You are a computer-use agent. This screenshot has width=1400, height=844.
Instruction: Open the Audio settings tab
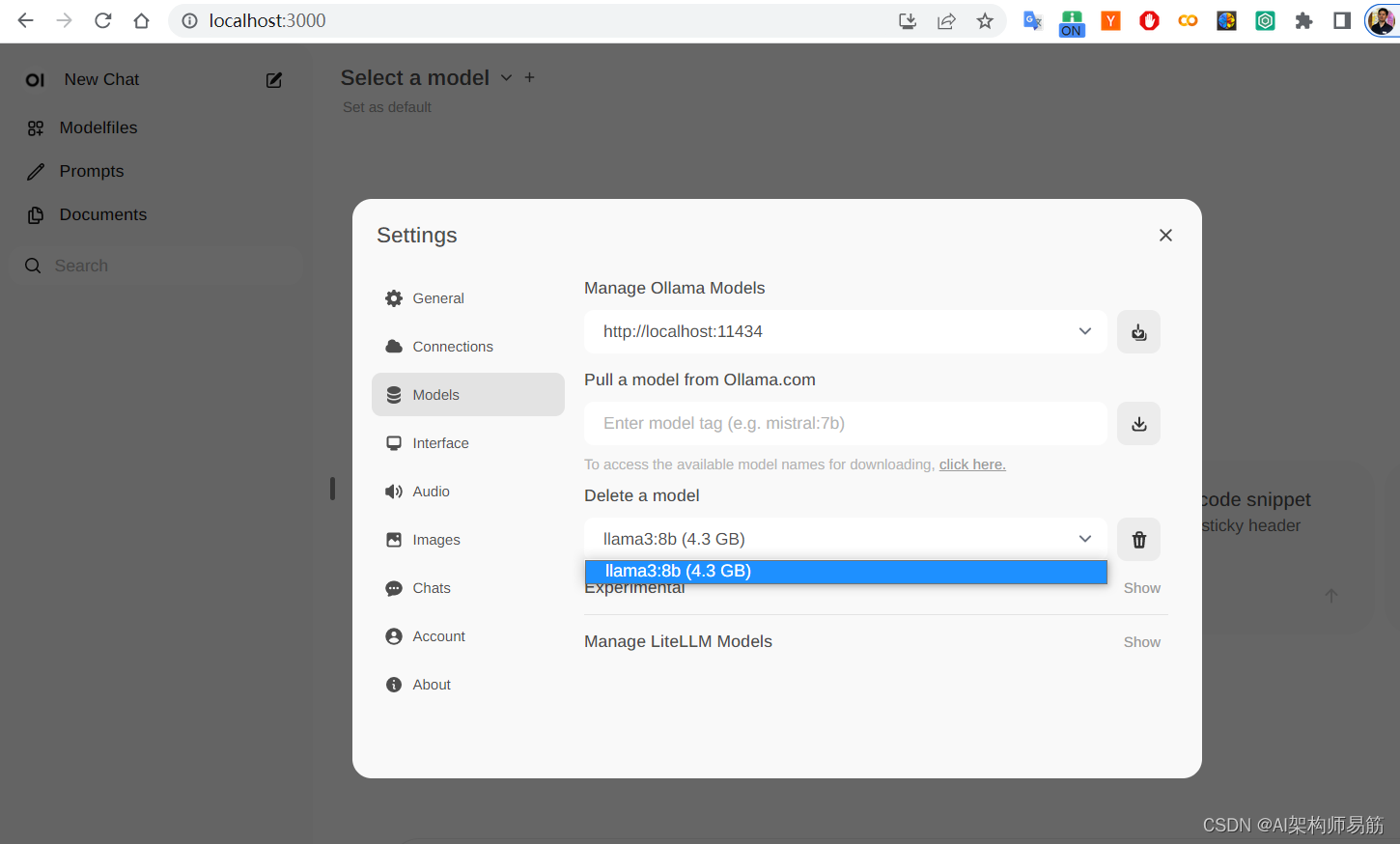pos(468,492)
